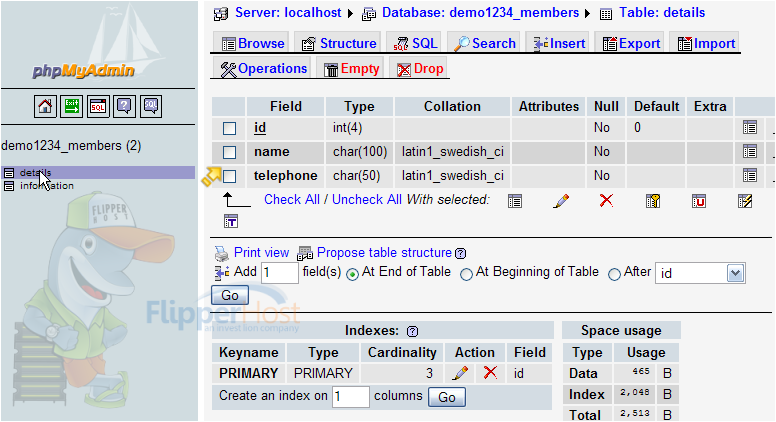Image resolution: width=776 pixels, height=422 pixels.
Task: Select information table in sidebar
Action: [x=47, y=186]
